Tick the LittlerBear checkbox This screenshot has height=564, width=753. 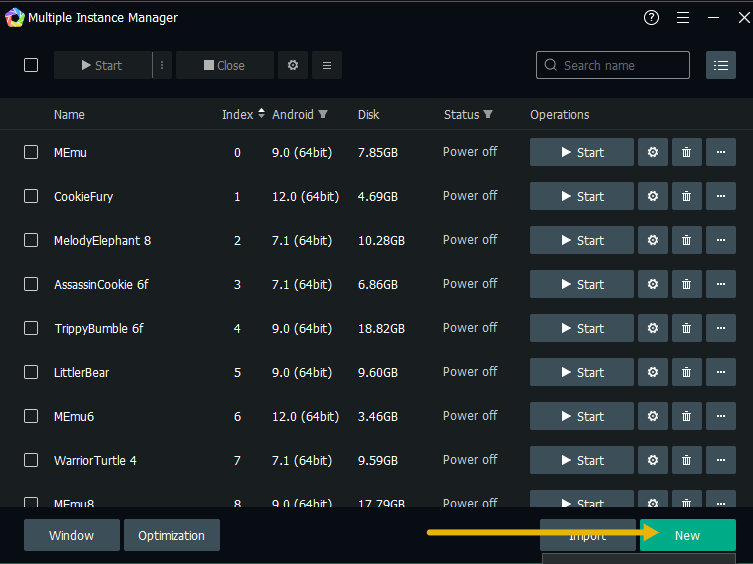coord(31,372)
